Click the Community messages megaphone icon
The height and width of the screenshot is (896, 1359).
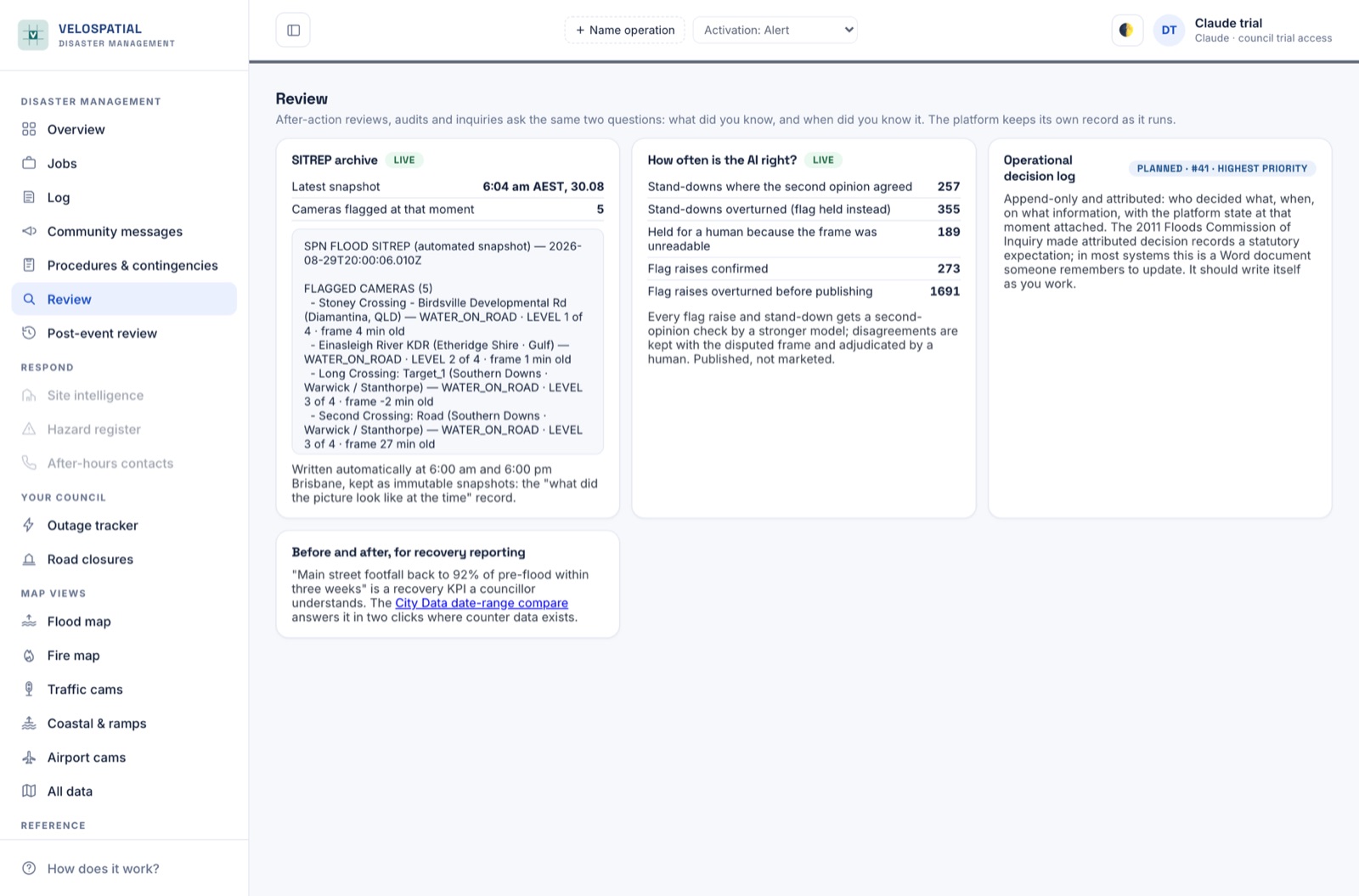click(29, 231)
